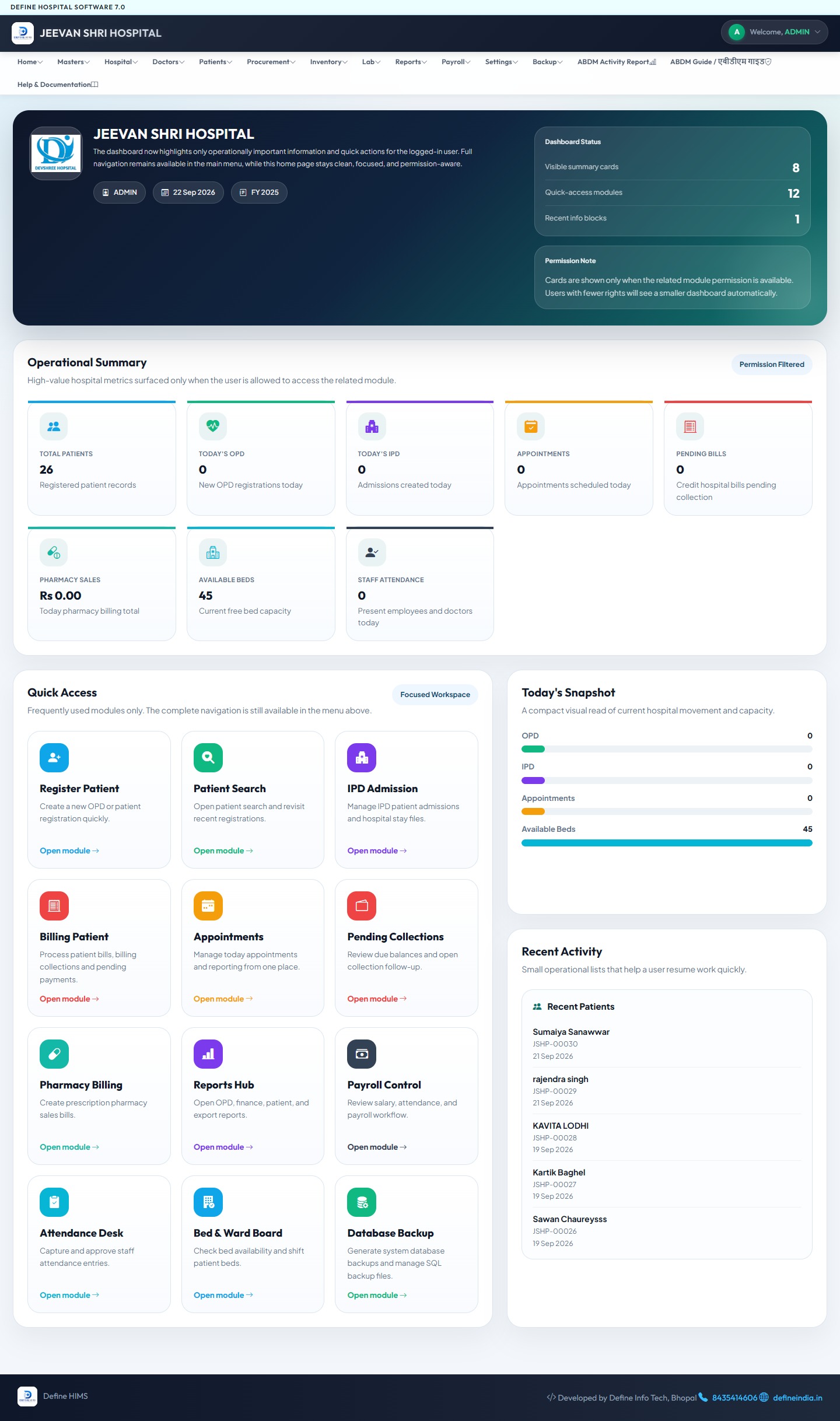The height and width of the screenshot is (1421, 840).
Task: Click the Patient Search magnifier icon
Action: (x=208, y=758)
